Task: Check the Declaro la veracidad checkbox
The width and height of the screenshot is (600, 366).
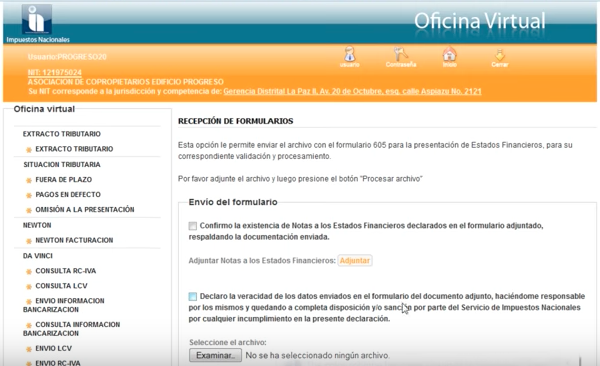Action: click(x=192, y=296)
